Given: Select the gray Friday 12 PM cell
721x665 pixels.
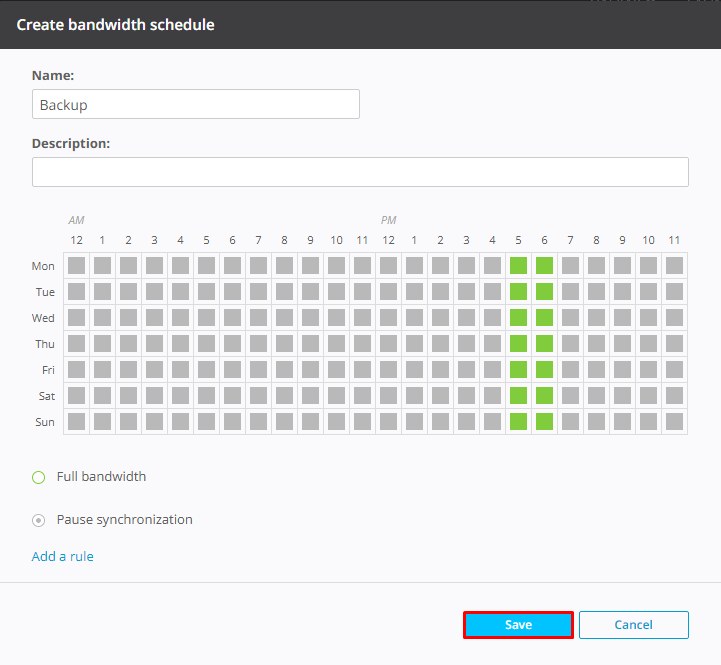Looking at the screenshot, I should 388,370.
